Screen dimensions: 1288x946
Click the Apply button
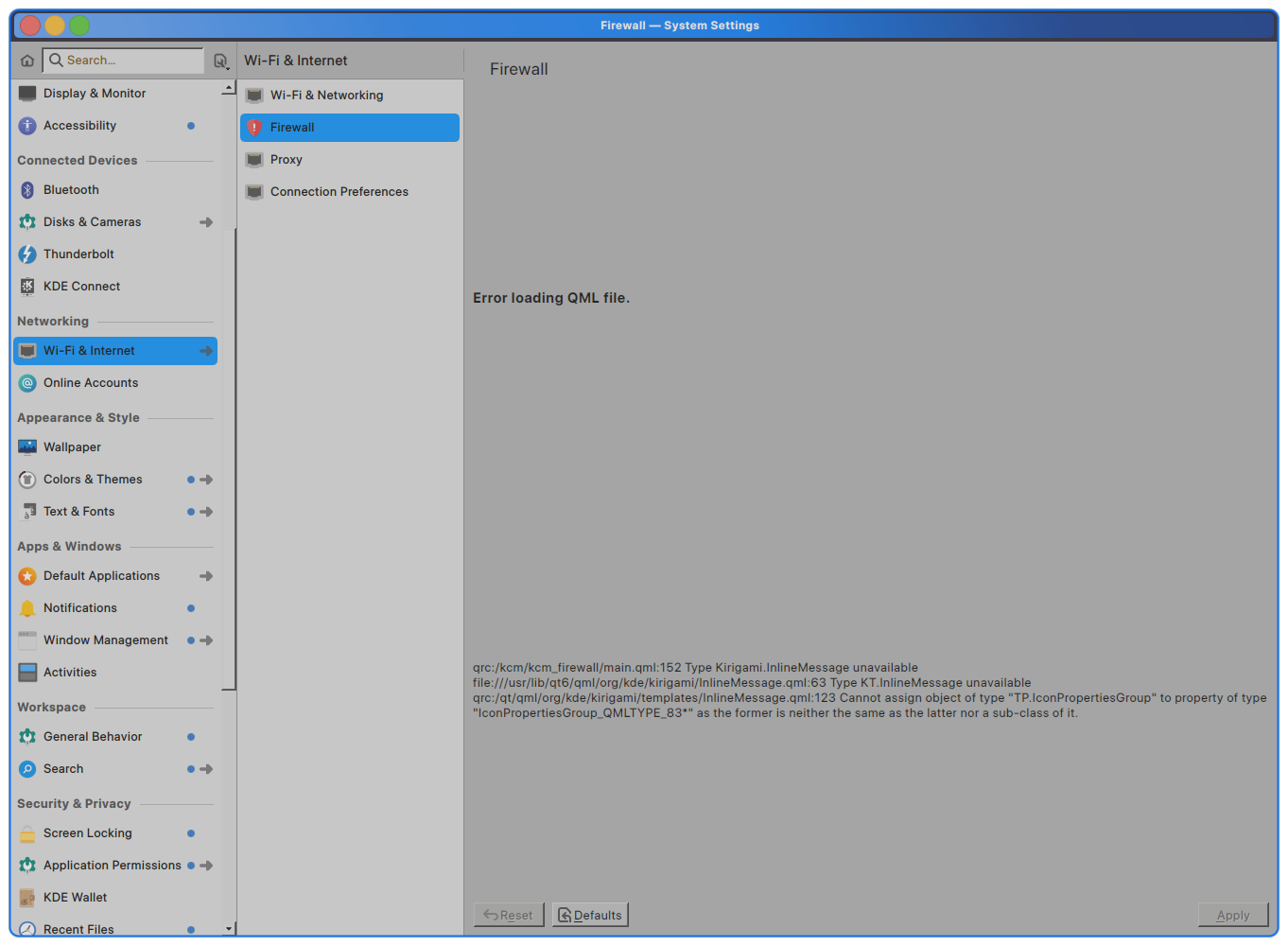tap(1233, 915)
